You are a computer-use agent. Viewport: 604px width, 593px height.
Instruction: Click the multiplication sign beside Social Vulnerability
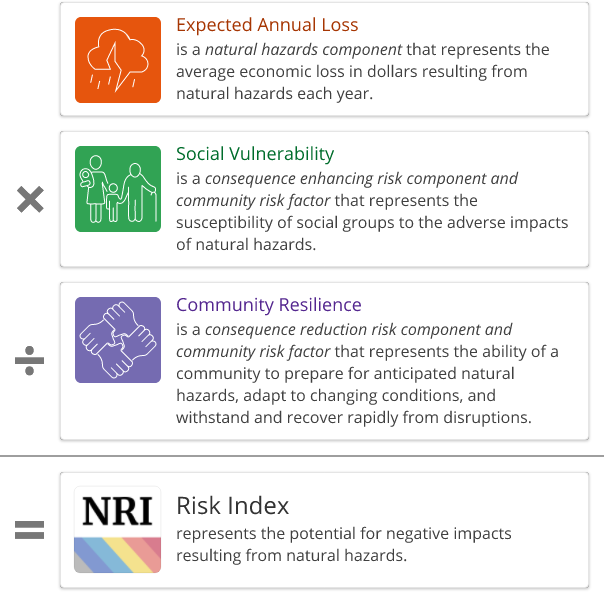(x=31, y=200)
